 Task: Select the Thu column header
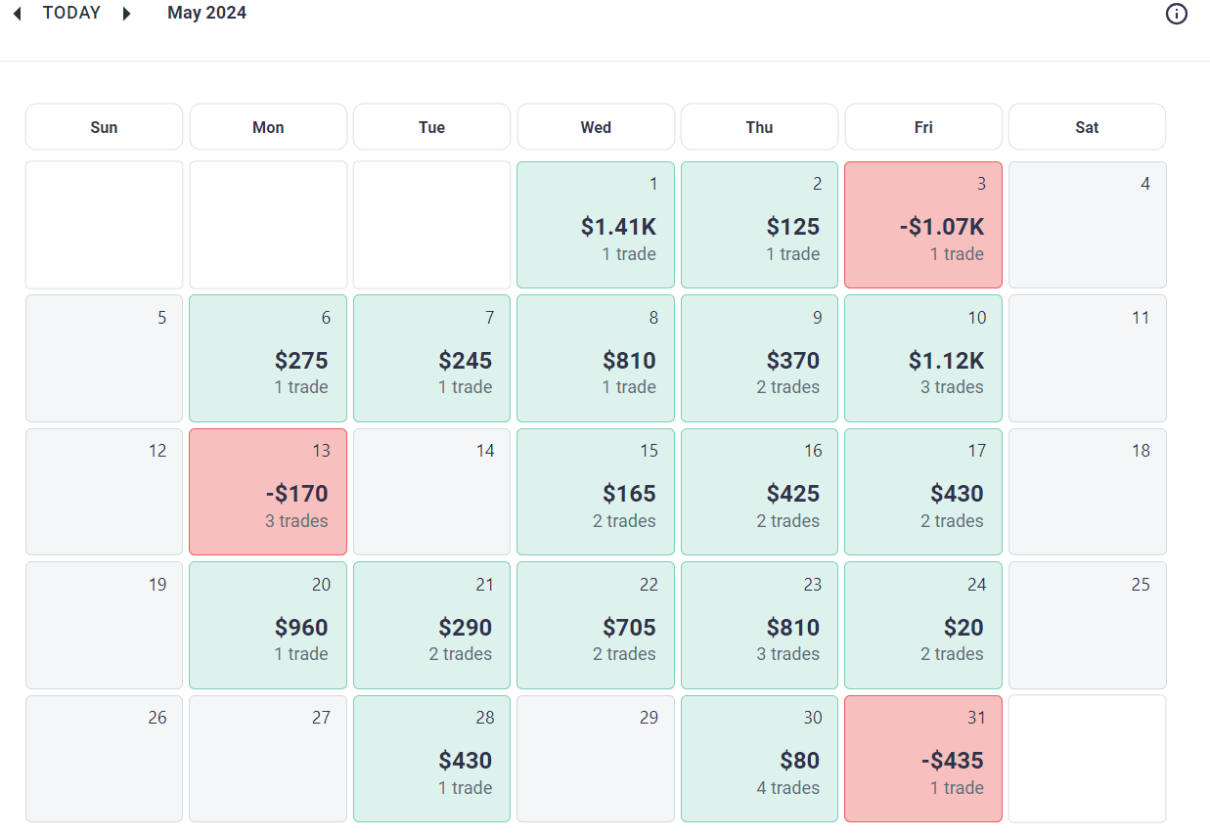click(x=760, y=127)
